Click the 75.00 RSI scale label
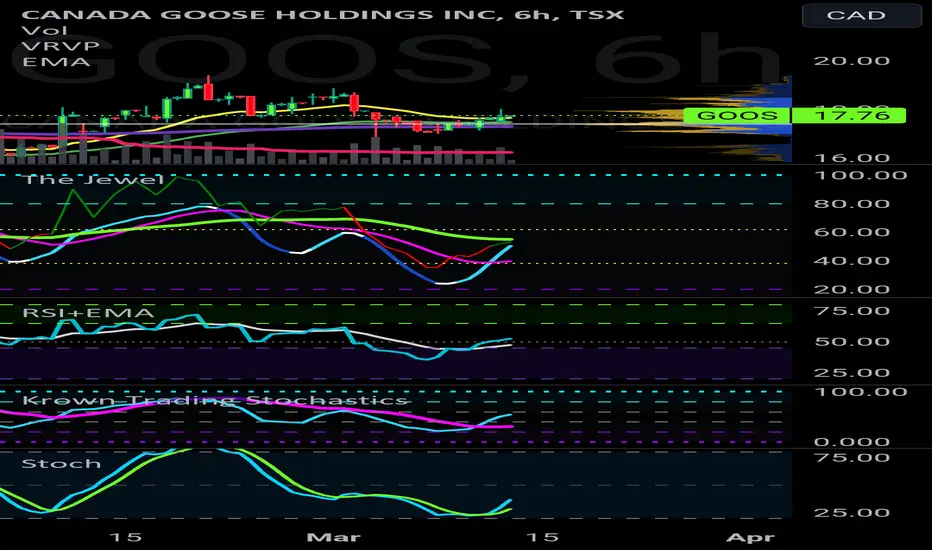 tap(852, 311)
